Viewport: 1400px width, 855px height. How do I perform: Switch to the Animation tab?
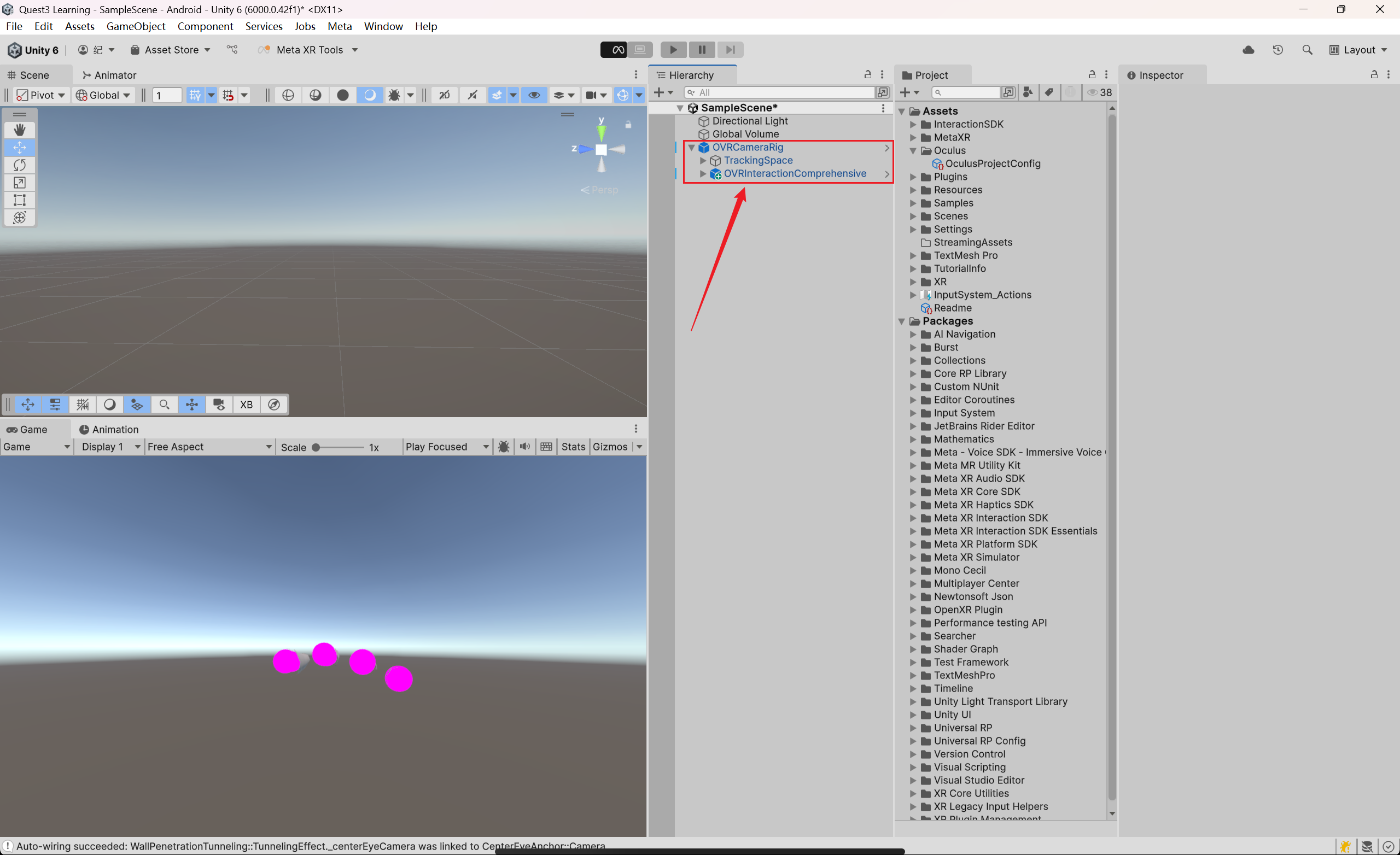point(108,430)
